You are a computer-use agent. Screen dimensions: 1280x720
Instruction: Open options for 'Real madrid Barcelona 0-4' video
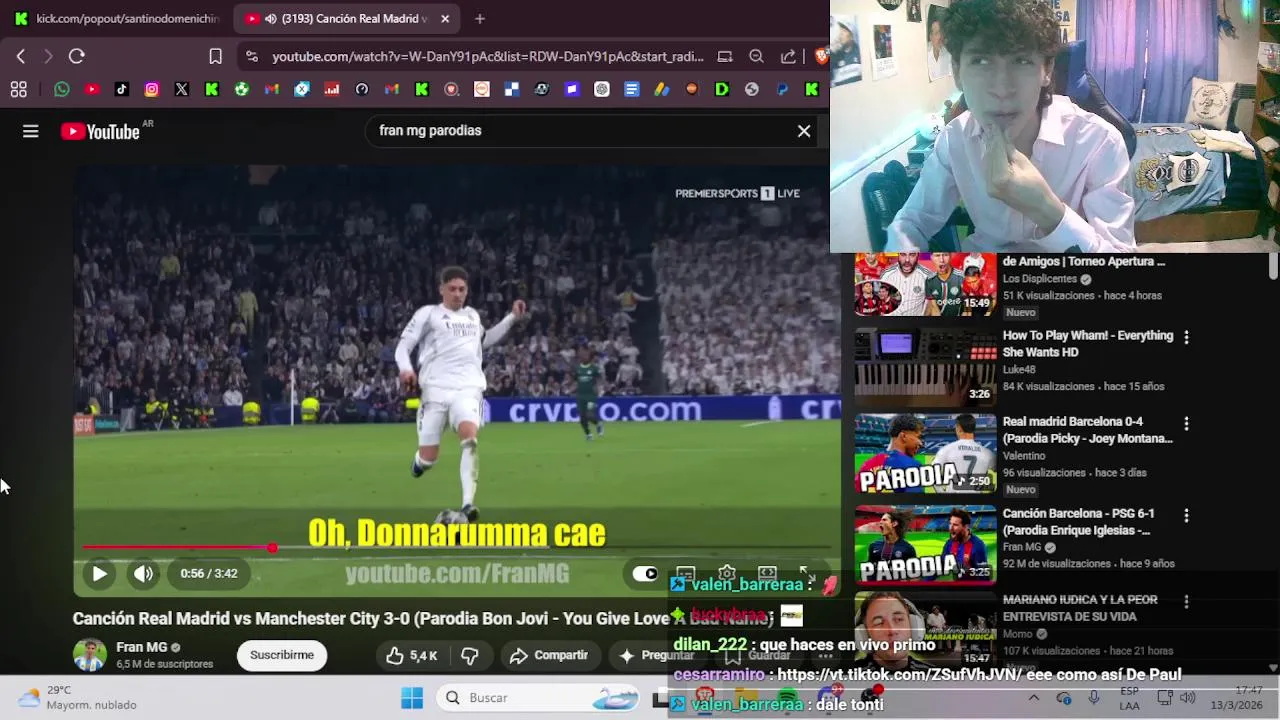(1186, 424)
